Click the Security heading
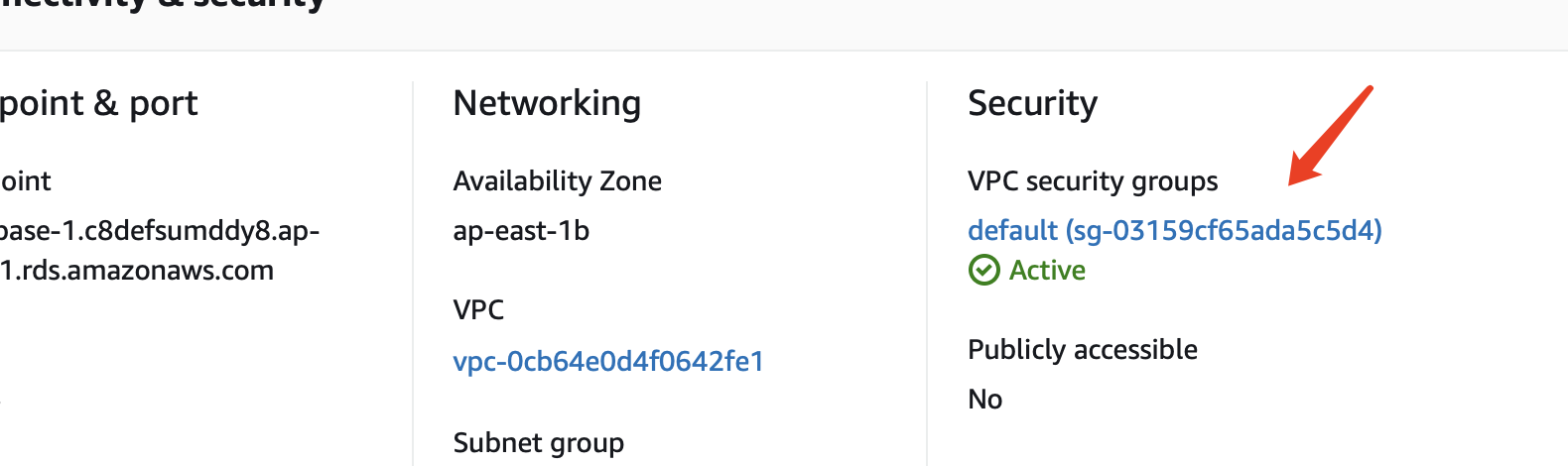 1032,103
